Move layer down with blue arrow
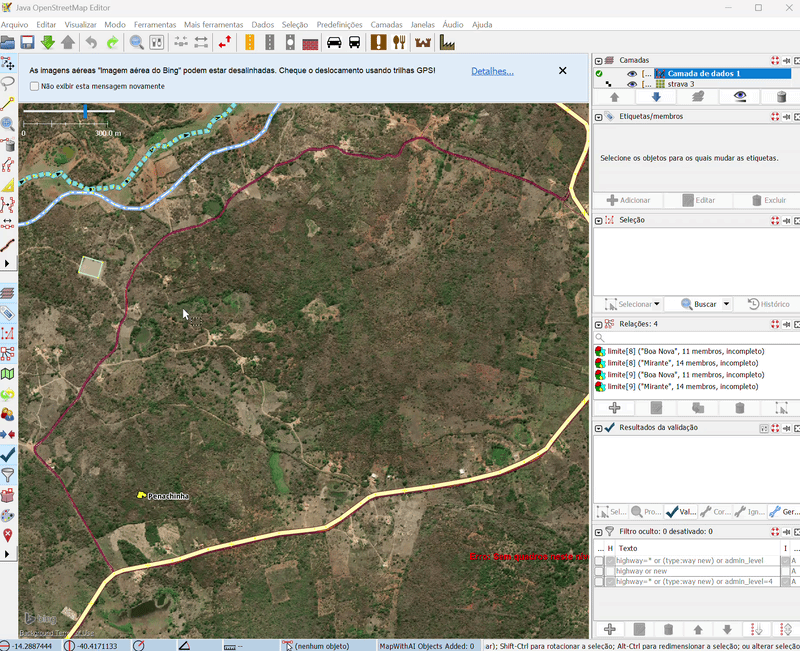The image size is (800, 651). 656,97
